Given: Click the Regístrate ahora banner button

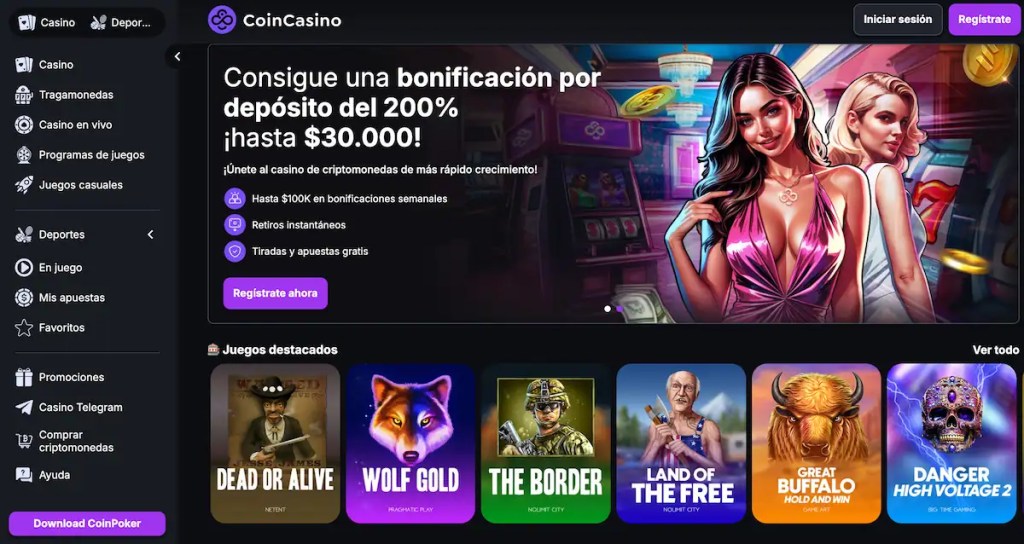Looking at the screenshot, I should tap(275, 293).
